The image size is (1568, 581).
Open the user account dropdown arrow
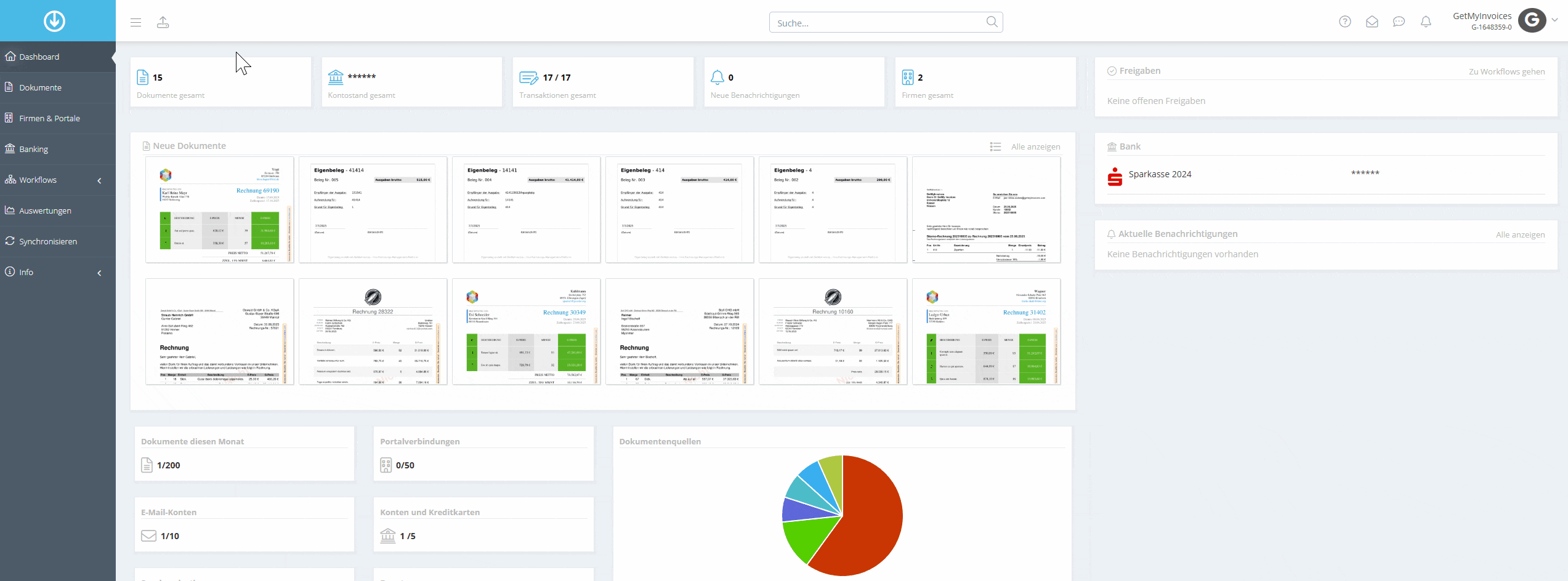pyautogui.click(x=1554, y=20)
